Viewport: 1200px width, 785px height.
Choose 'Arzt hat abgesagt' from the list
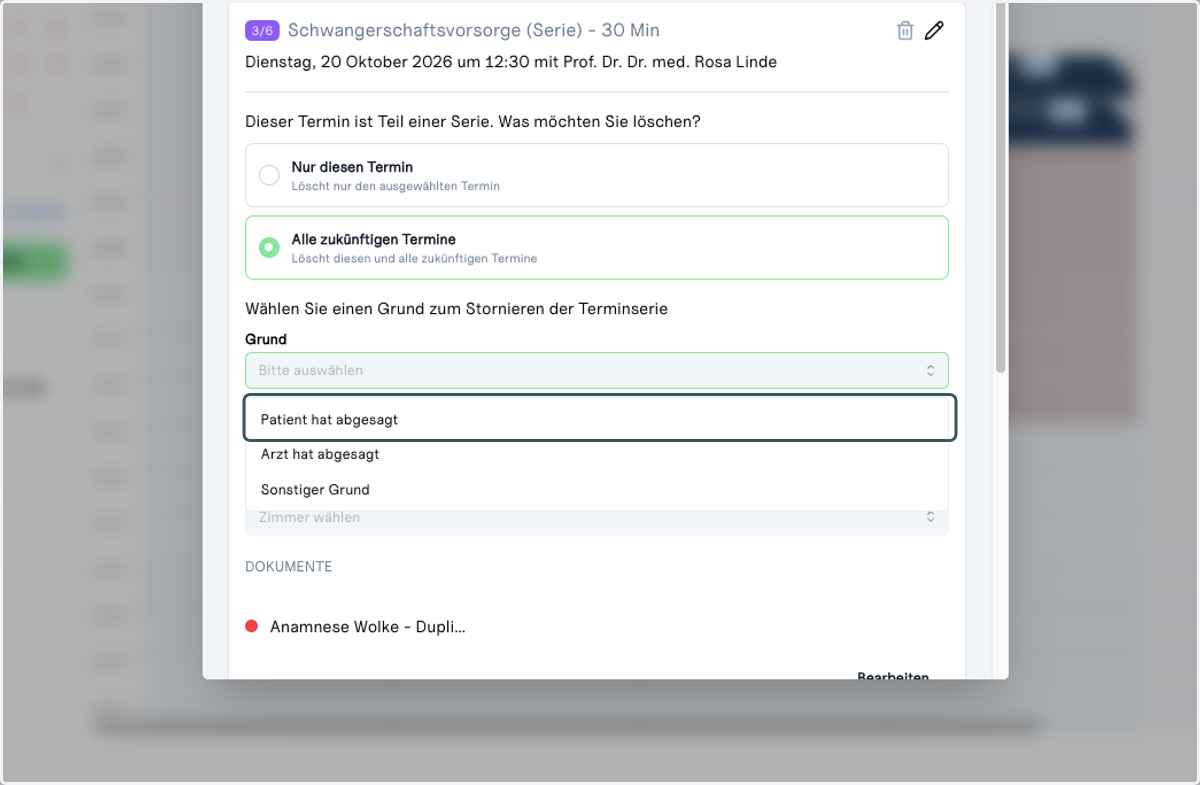tap(597, 454)
